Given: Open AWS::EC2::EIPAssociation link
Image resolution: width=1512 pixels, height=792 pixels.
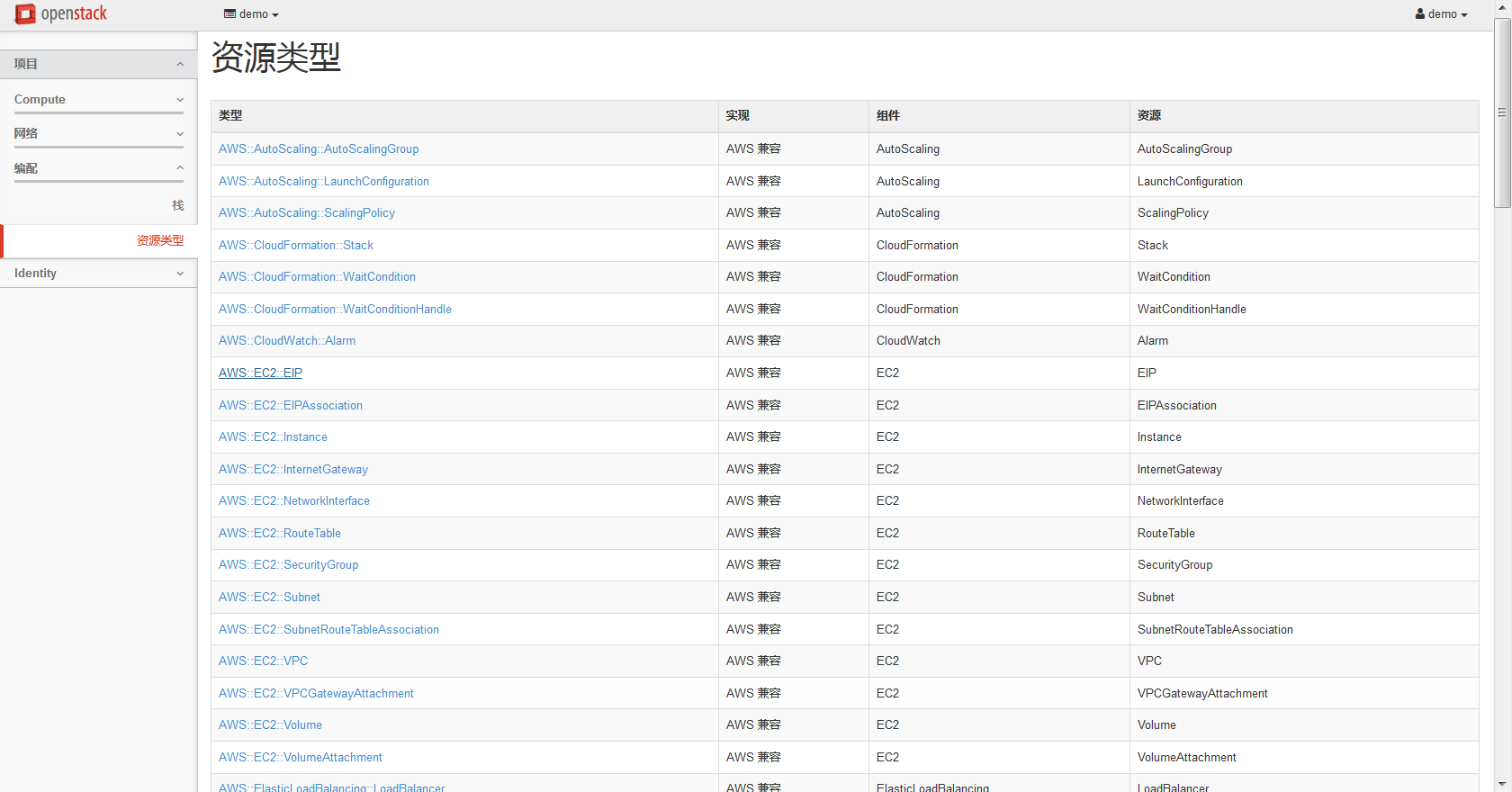Looking at the screenshot, I should [291, 405].
